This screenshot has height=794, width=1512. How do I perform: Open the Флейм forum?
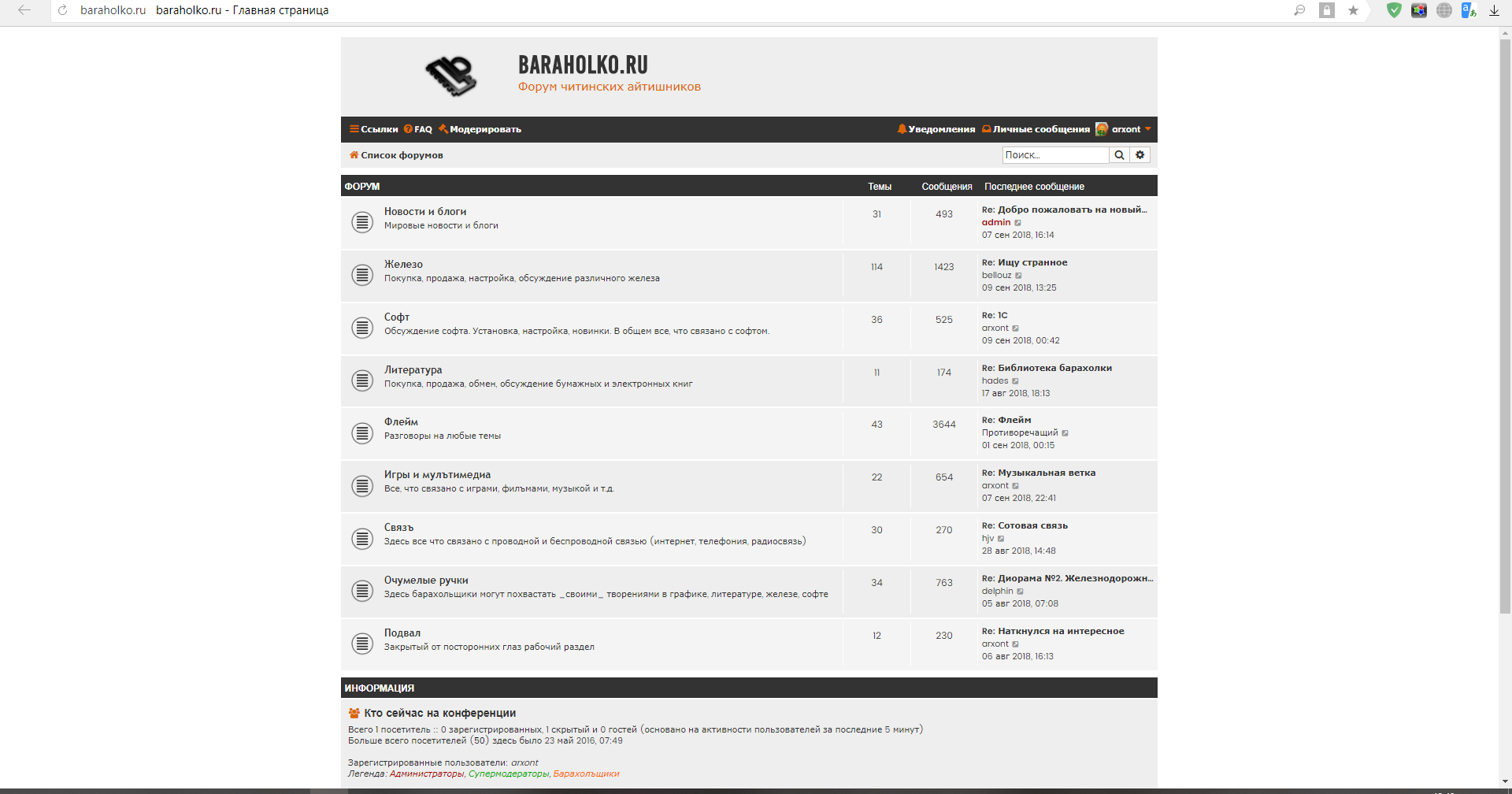coord(401,422)
